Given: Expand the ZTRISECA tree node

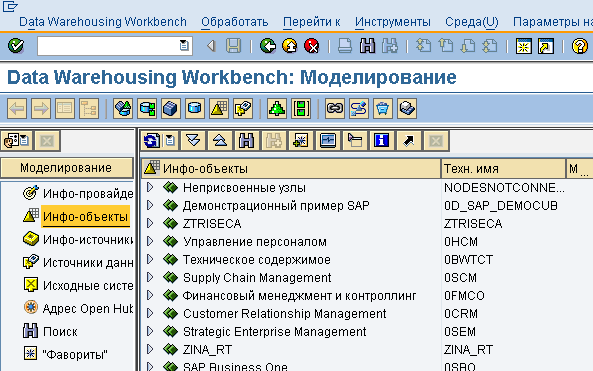Looking at the screenshot, I should pyautogui.click(x=150, y=223).
